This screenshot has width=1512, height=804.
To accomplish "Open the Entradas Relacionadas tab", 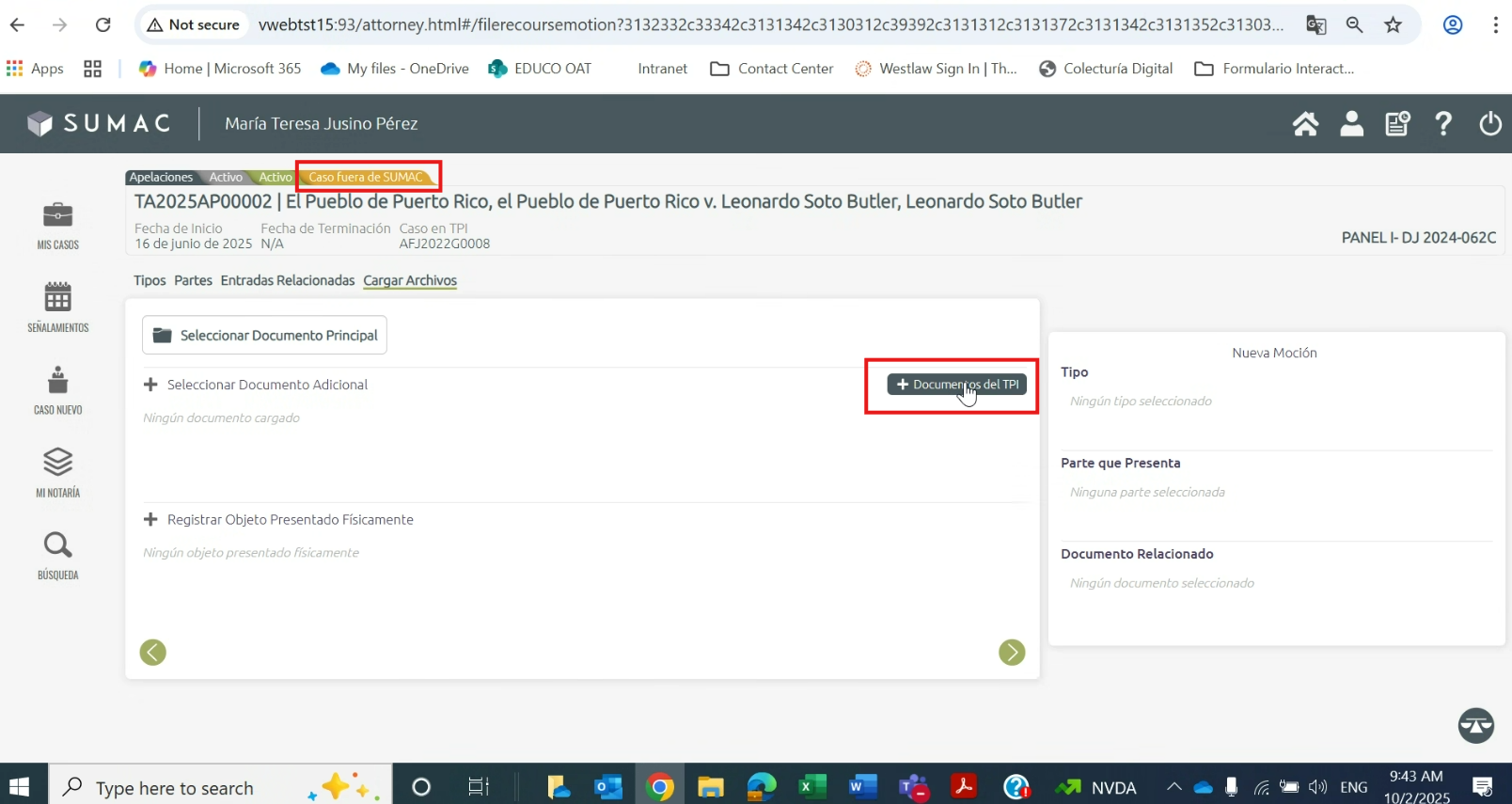I will 288,280.
